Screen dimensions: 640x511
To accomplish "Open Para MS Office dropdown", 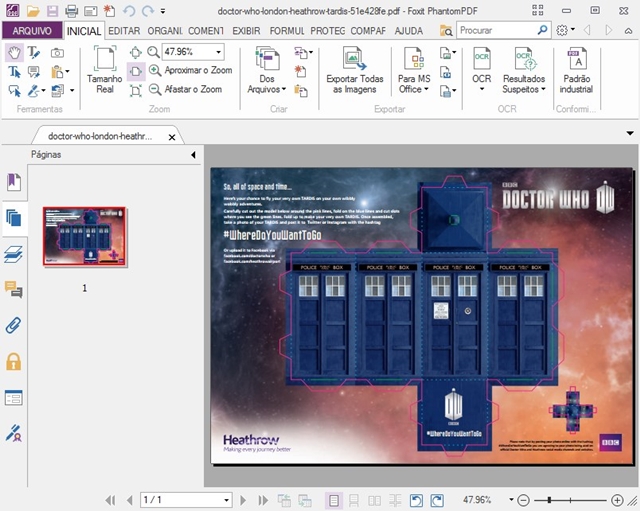I will coord(414,70).
